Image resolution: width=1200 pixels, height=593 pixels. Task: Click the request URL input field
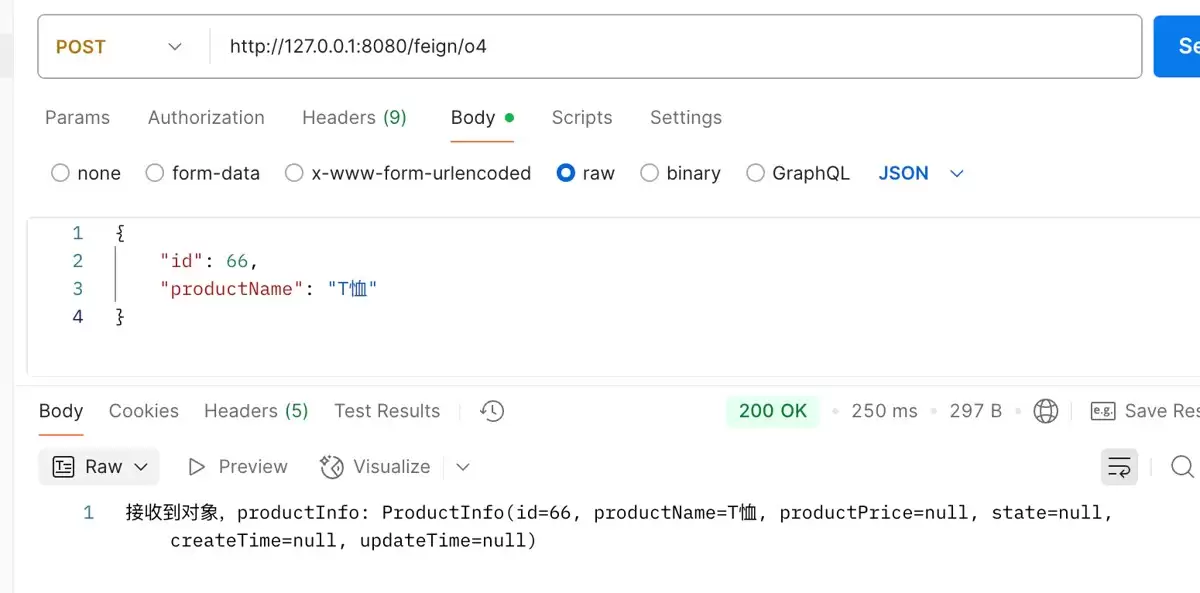pyautogui.click(x=675, y=46)
